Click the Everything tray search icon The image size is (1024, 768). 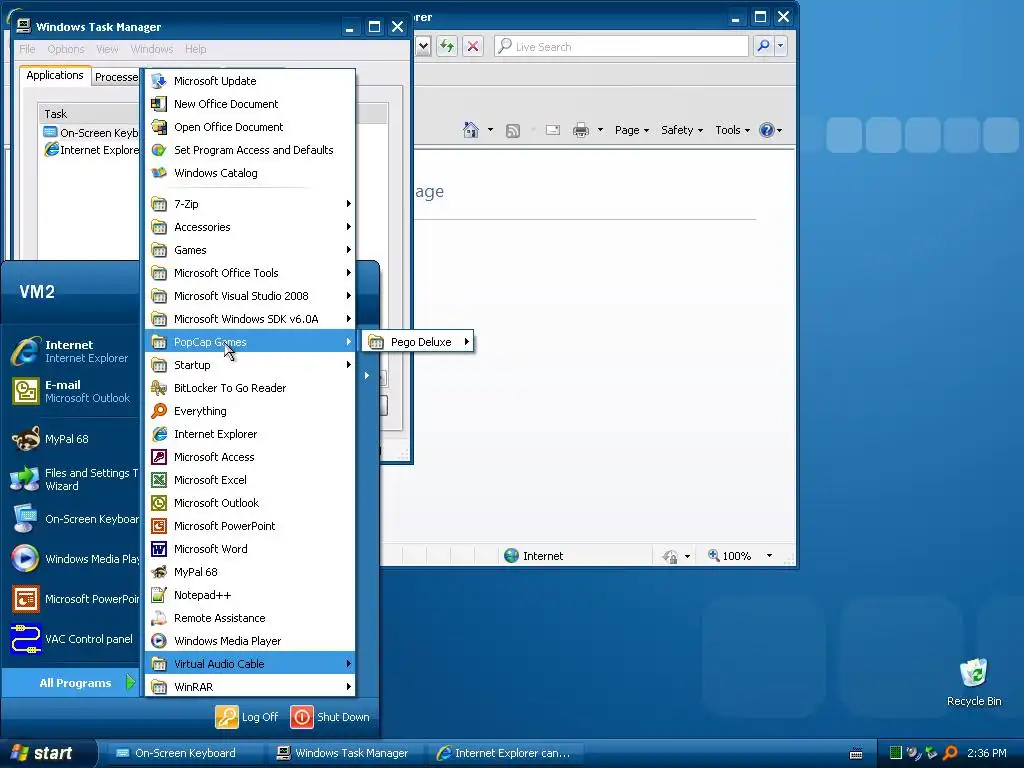pos(951,753)
